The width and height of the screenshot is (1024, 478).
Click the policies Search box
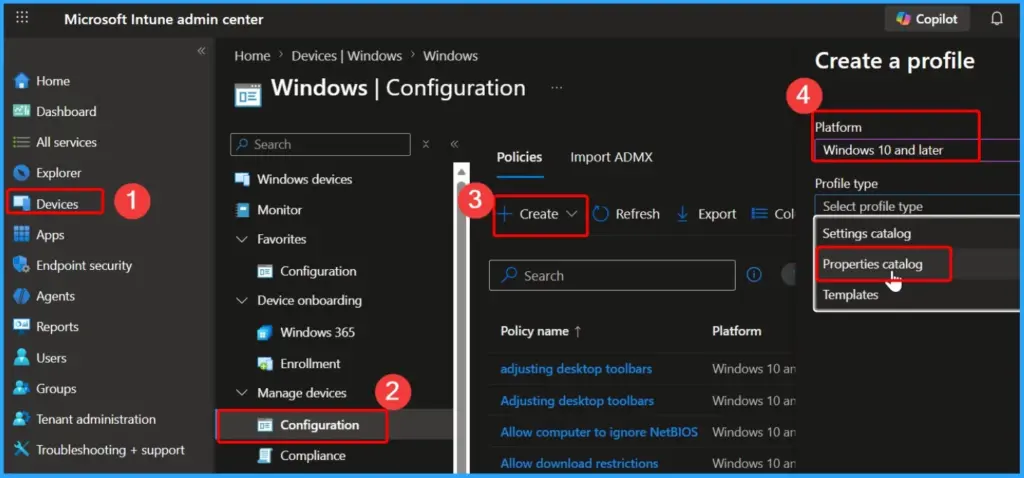coord(612,276)
